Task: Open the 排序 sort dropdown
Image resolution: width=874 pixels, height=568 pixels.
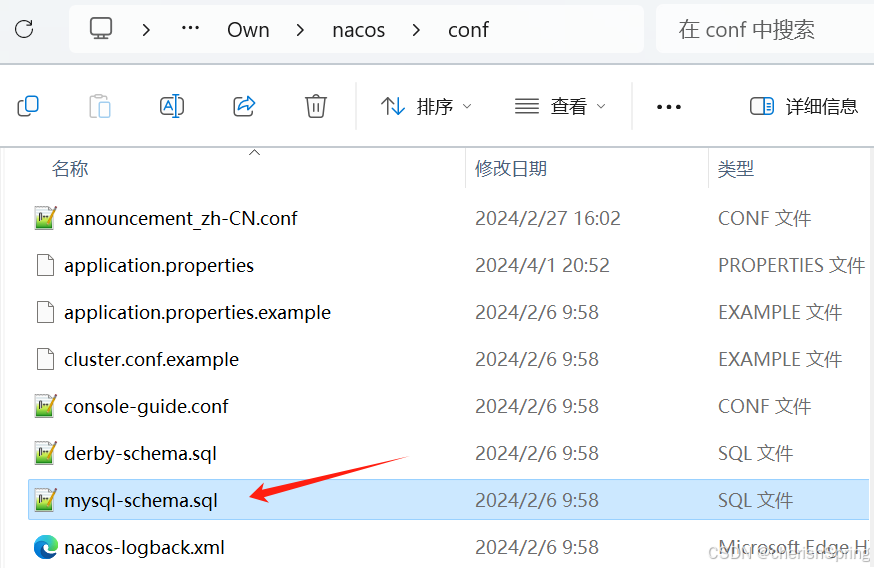Action: pos(426,106)
